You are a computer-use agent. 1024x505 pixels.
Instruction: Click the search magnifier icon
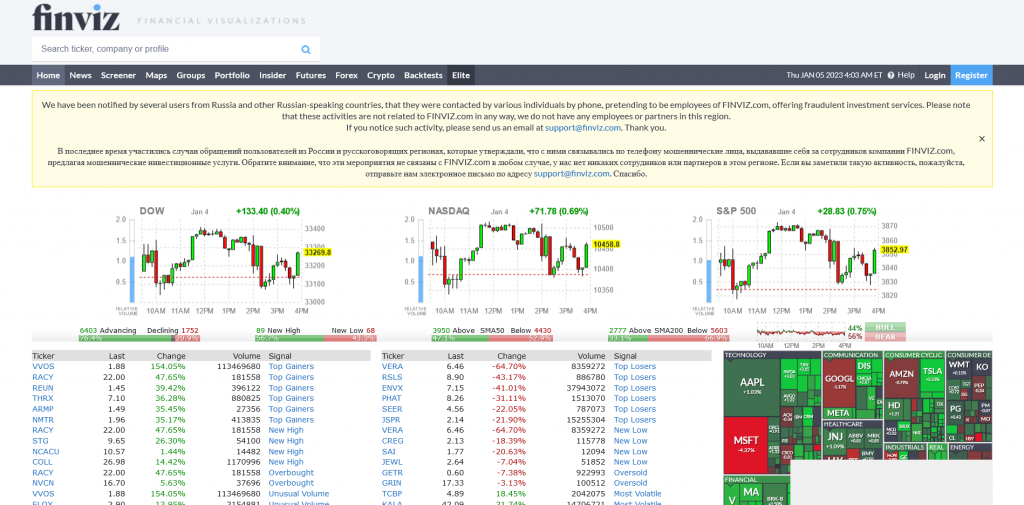click(306, 49)
